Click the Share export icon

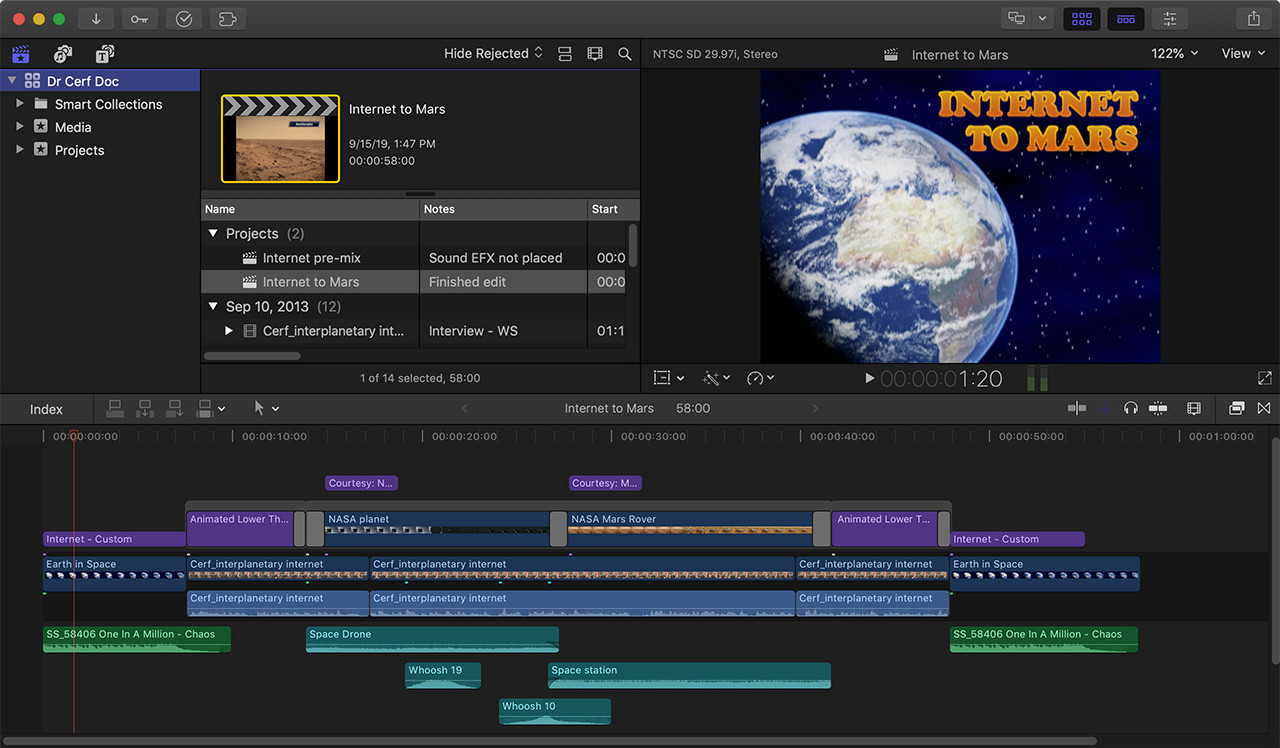[1254, 19]
